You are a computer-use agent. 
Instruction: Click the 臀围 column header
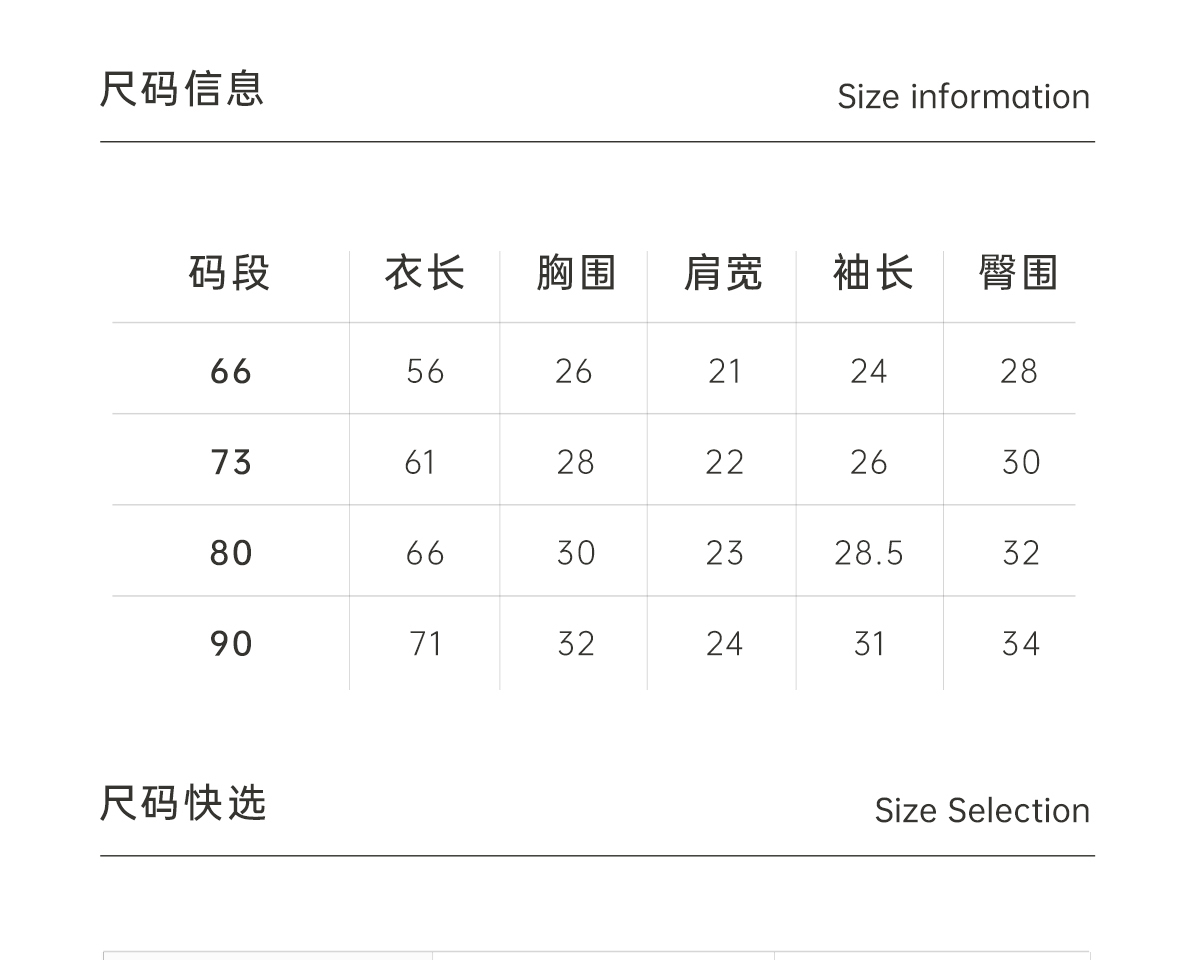pos(1018,273)
